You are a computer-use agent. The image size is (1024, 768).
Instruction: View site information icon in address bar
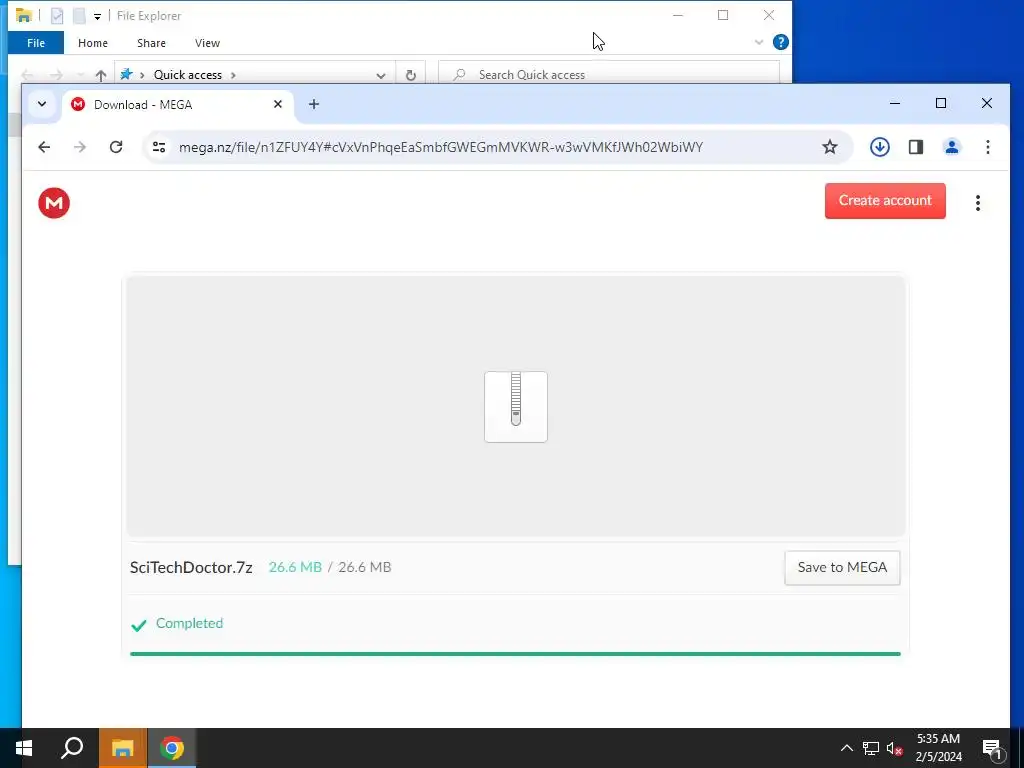point(159,147)
